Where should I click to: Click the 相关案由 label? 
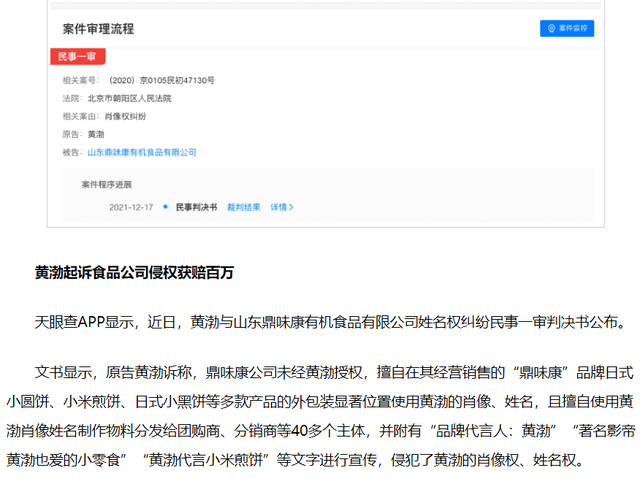click(80, 116)
